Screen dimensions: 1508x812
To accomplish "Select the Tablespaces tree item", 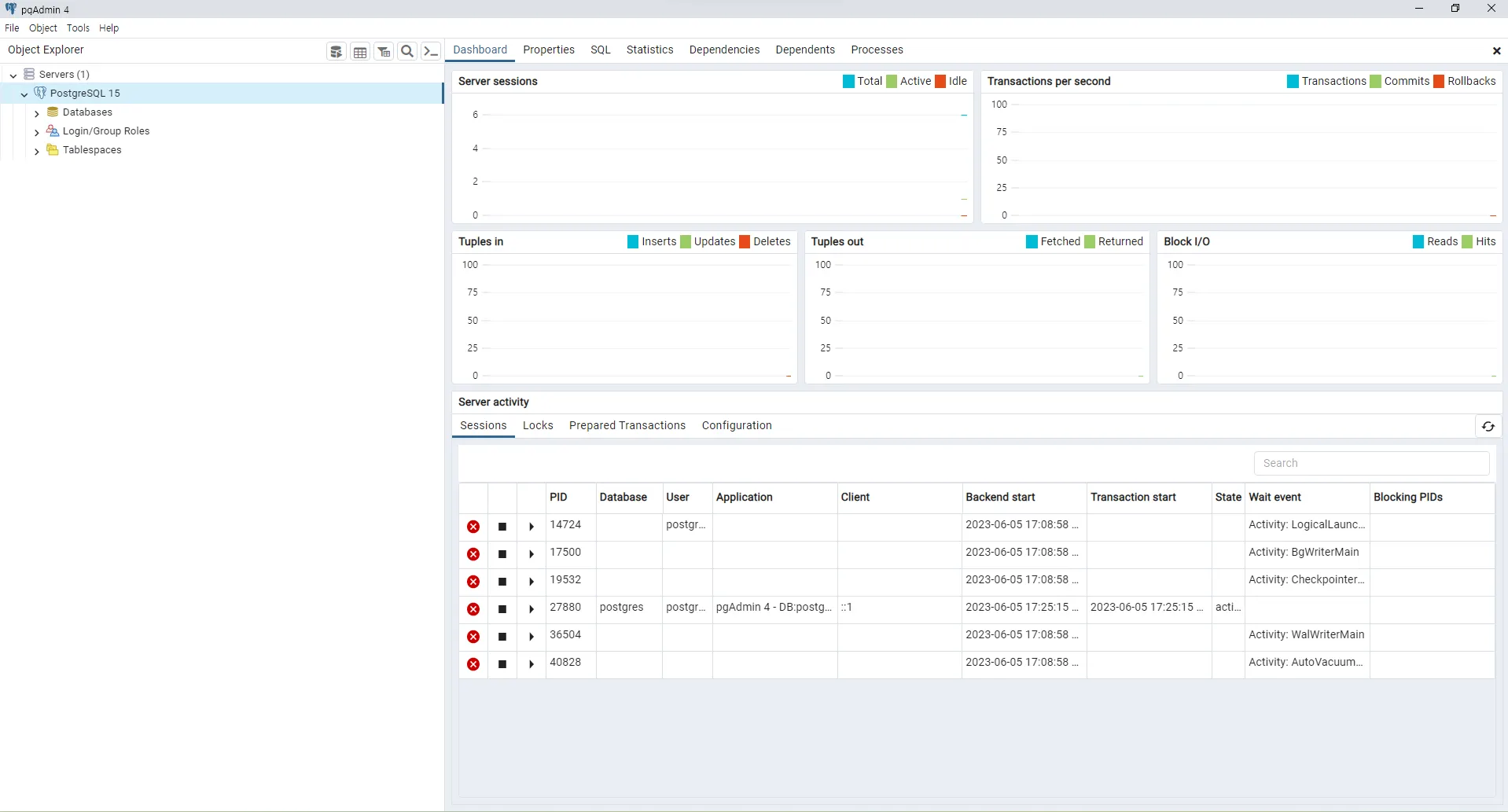I will [x=92, y=150].
